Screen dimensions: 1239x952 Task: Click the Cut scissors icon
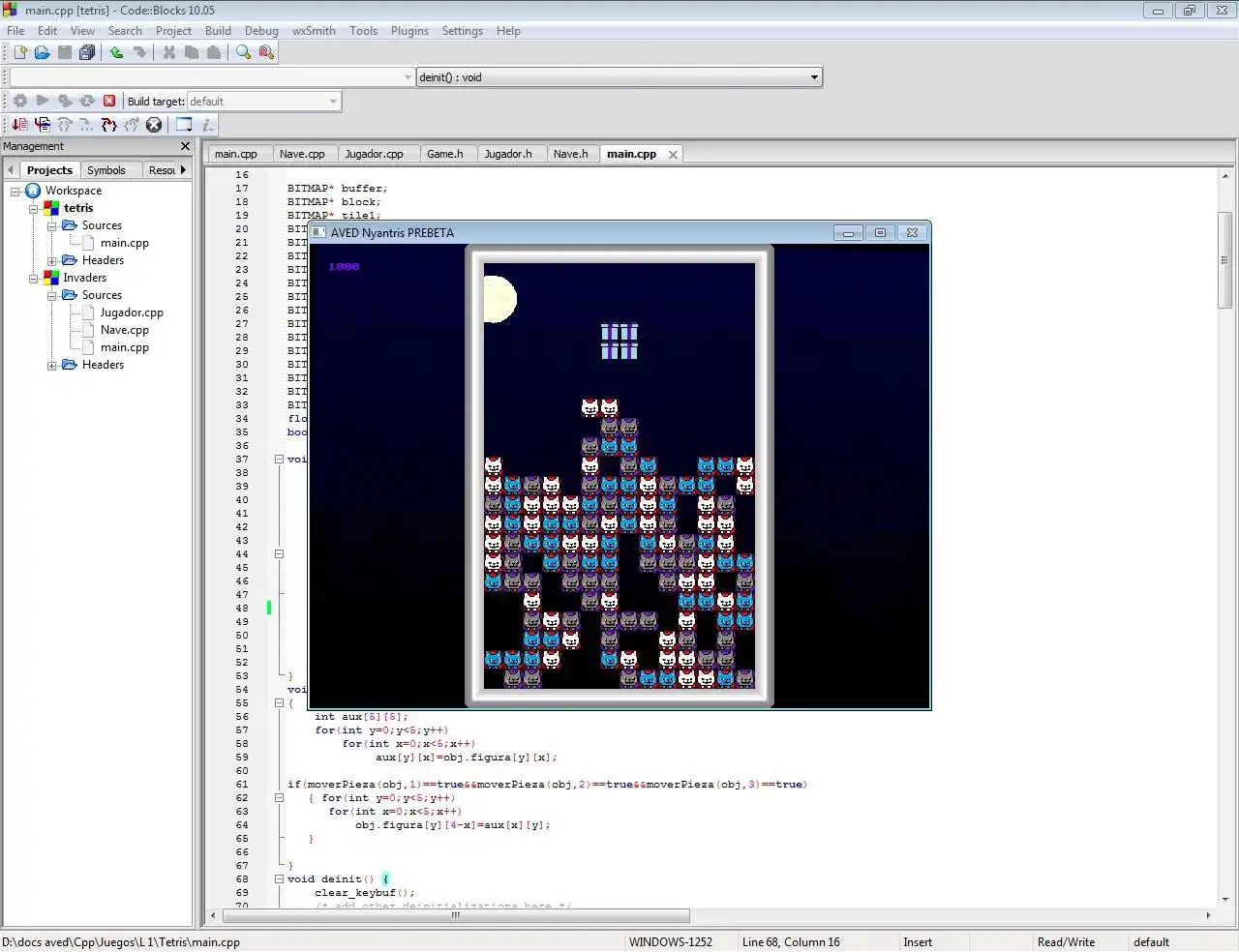pyautogui.click(x=169, y=52)
